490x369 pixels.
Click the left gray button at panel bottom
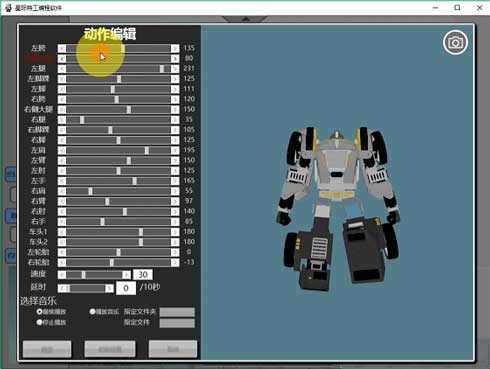click(47, 349)
